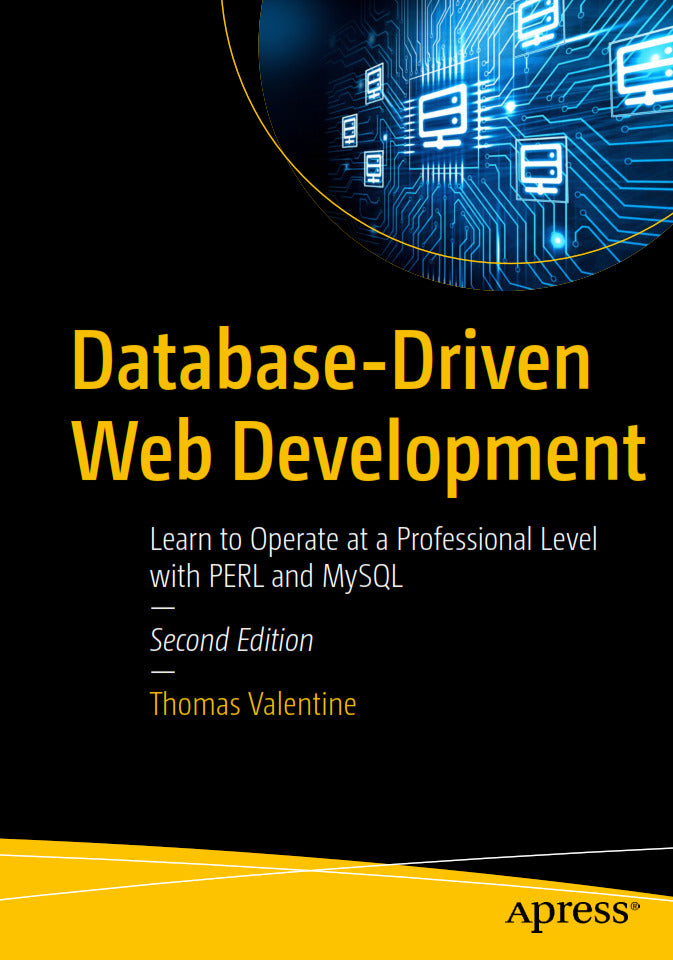Click the author name "Thomas Valentine"
Screen dimensions: 673x960
[253, 704]
